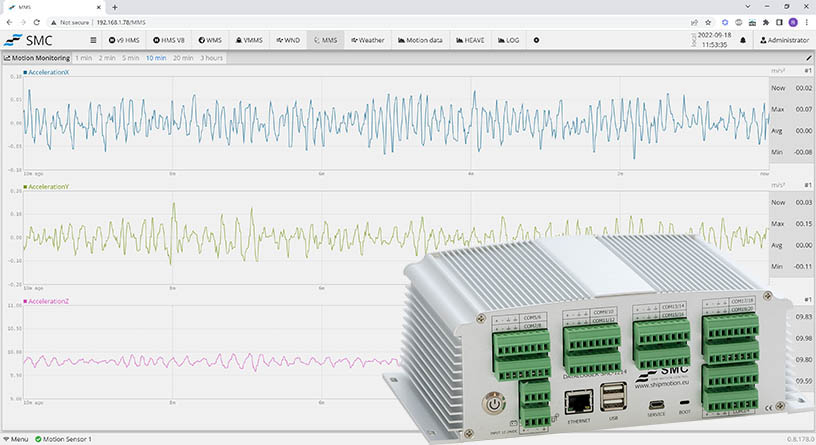
Task: Open the WND page
Action: coord(288,40)
